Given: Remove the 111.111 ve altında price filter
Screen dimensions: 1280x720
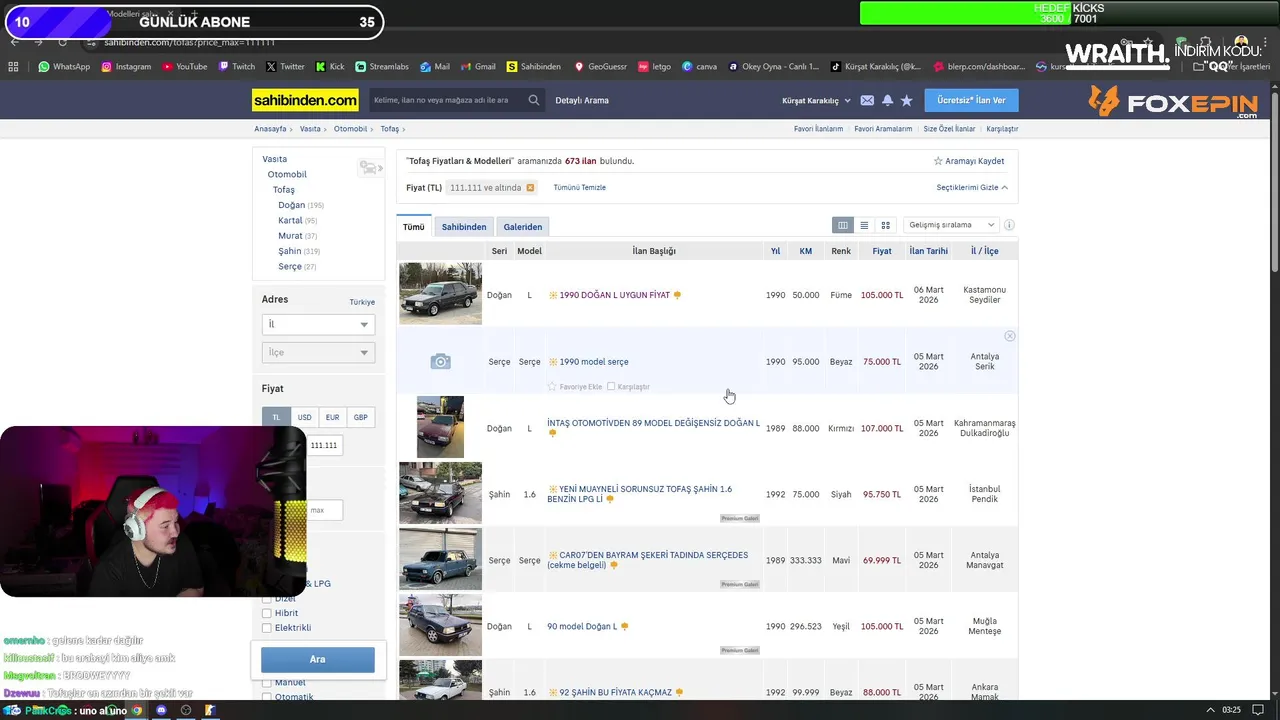Looking at the screenshot, I should coord(530,188).
